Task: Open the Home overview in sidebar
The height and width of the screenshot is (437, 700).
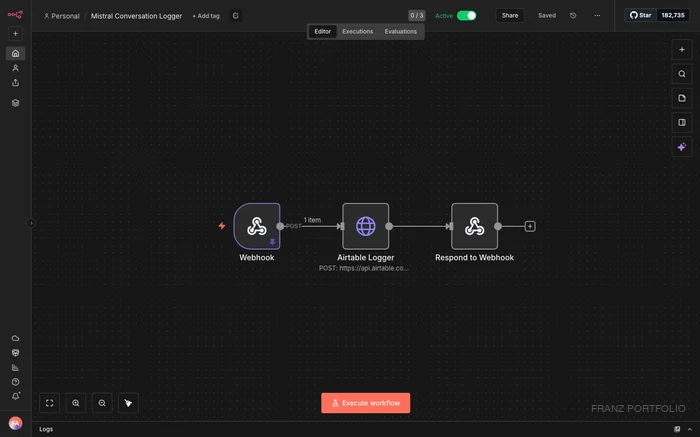Action: tap(15, 54)
